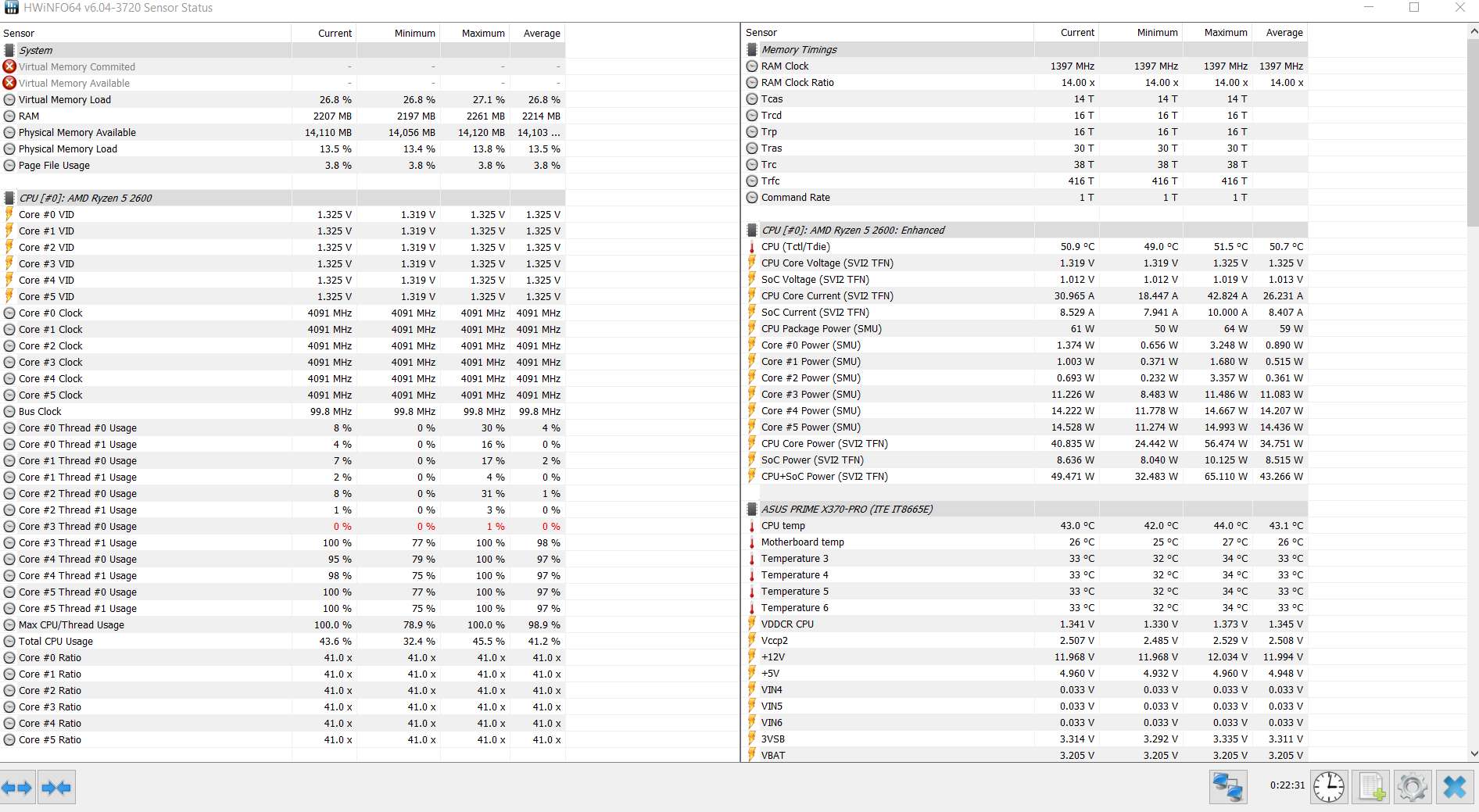Click the scrollbar up arrow
1479x812 pixels.
(x=1474, y=31)
